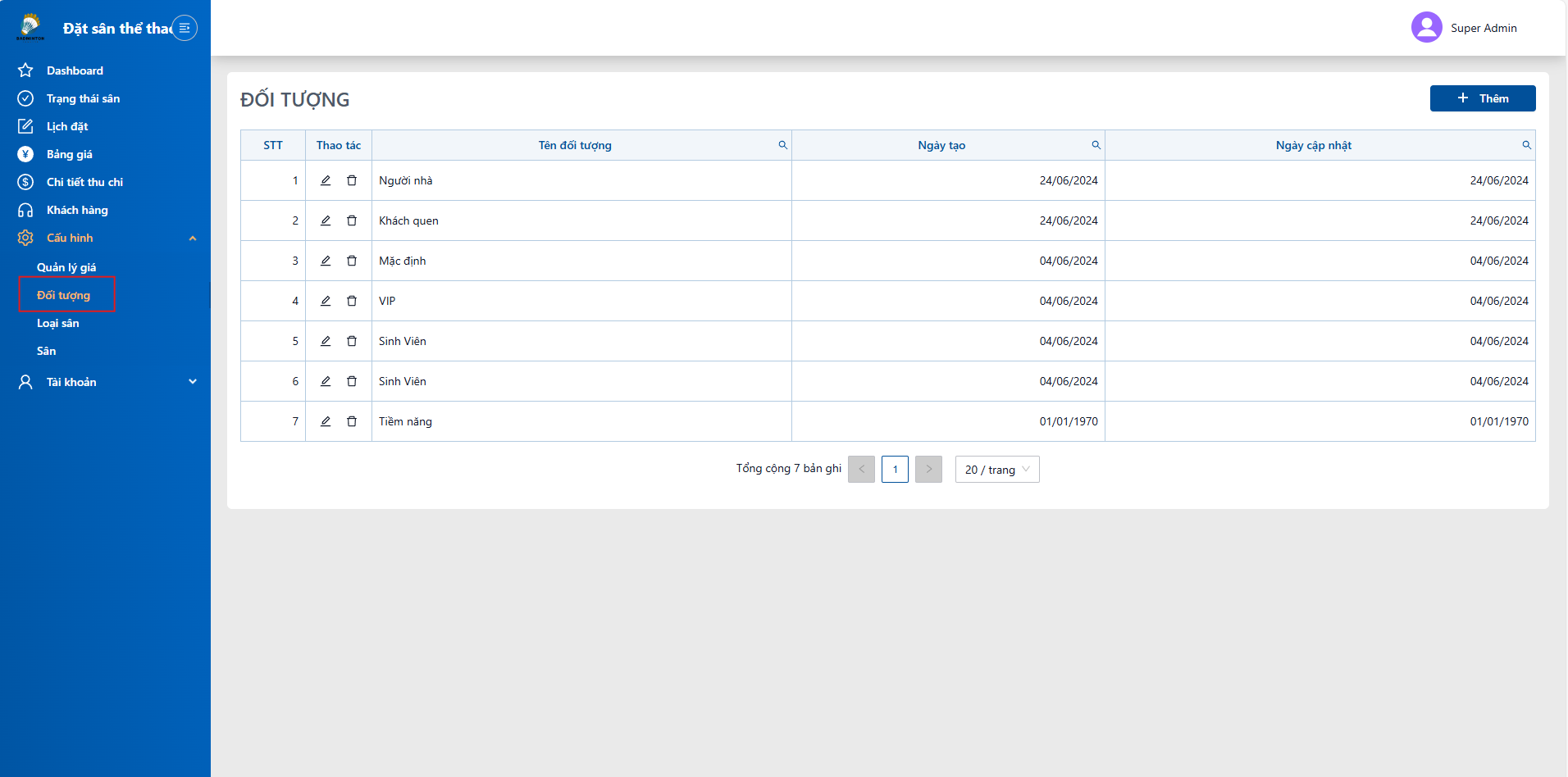Open Loại sân submenu item

58,323
